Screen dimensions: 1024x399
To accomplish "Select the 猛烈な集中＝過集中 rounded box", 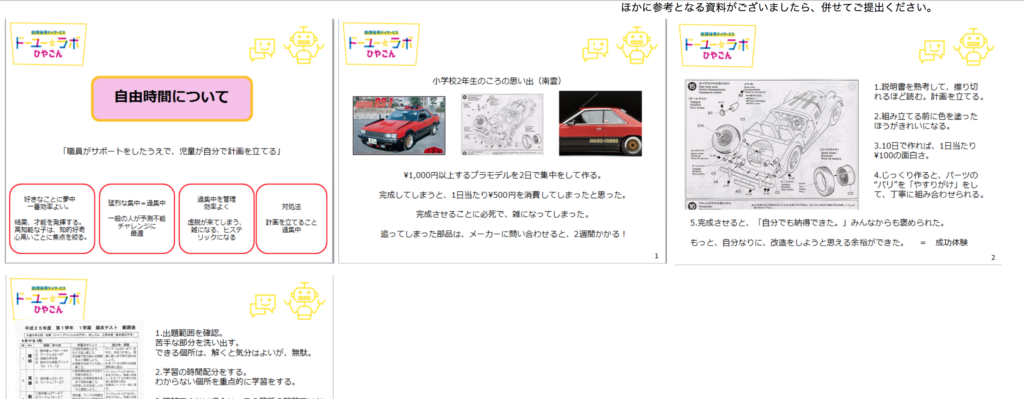I will [137, 219].
